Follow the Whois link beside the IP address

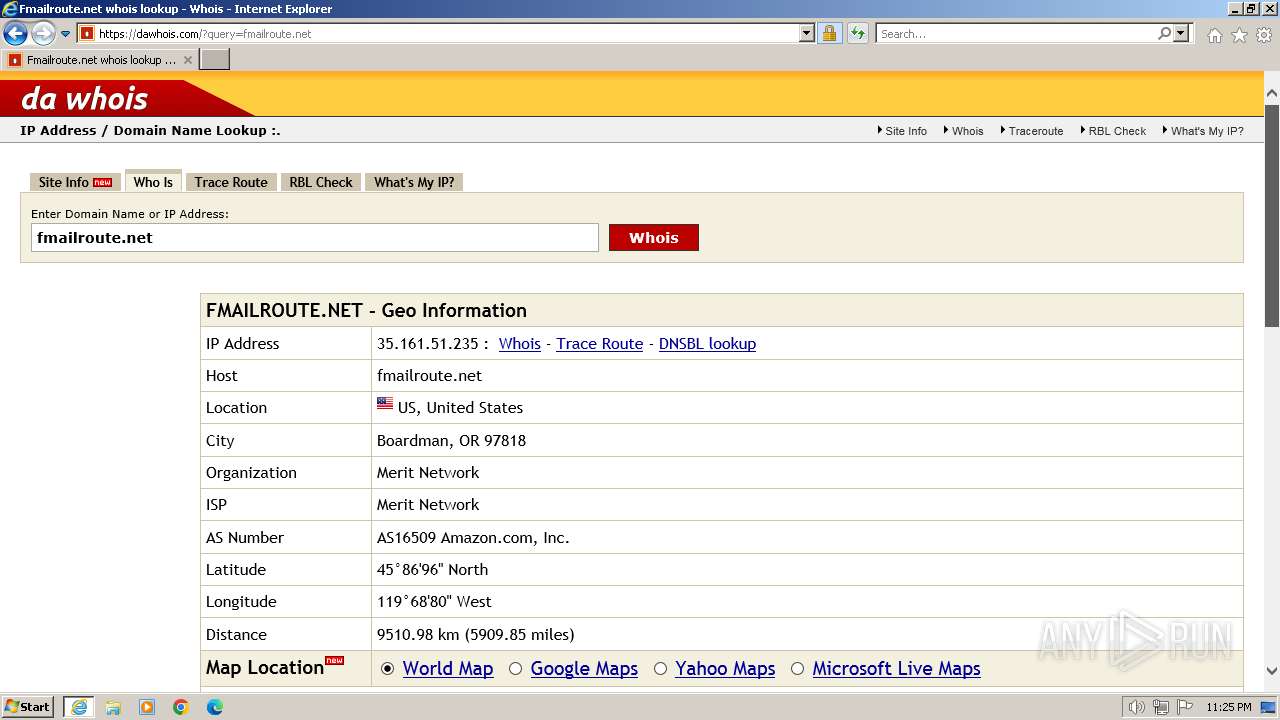[520, 343]
